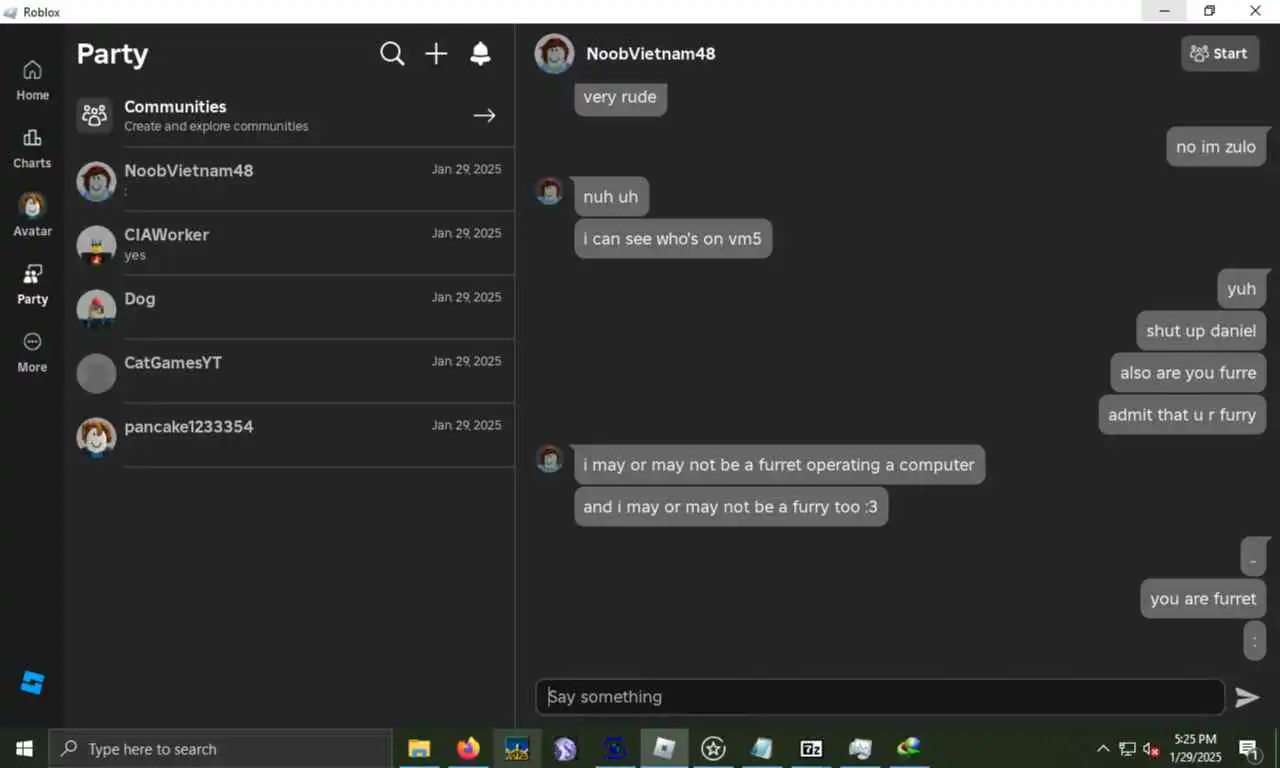The height and width of the screenshot is (768, 1280).
Task: Open 7-Zip from the taskbar
Action: point(811,749)
